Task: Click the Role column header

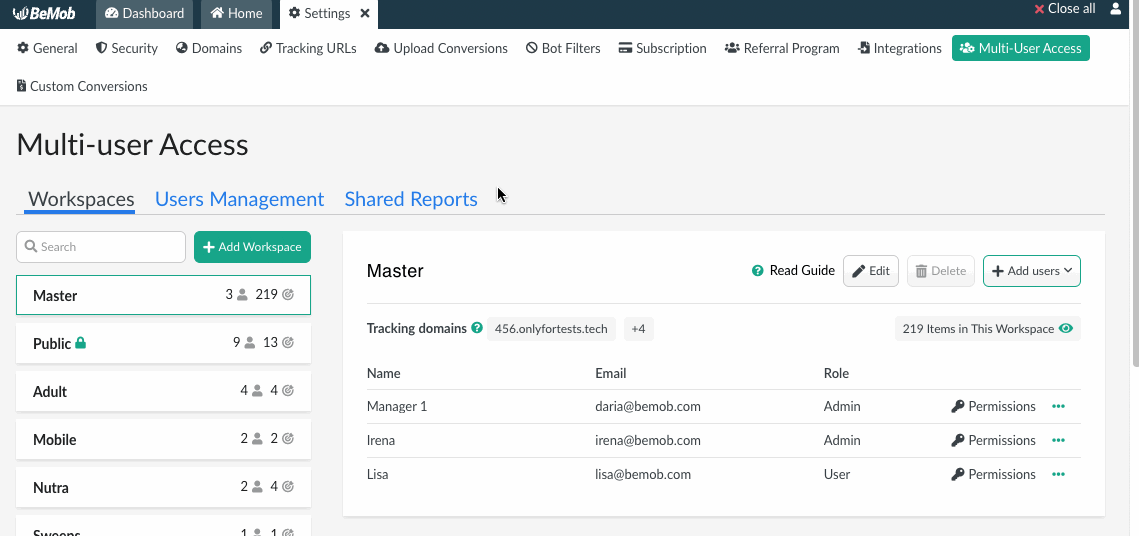Action: [x=836, y=373]
